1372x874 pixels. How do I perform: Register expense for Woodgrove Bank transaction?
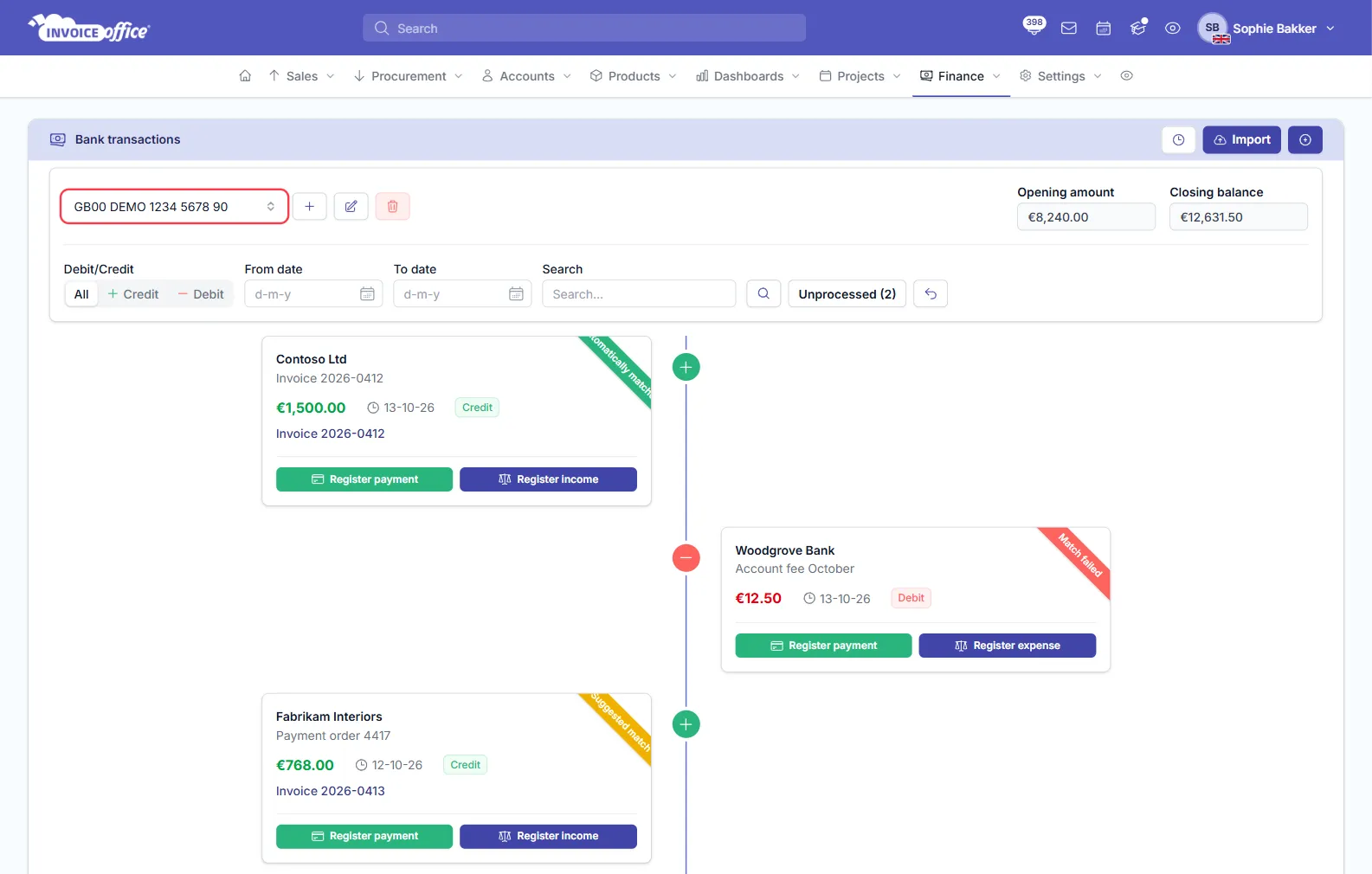[x=1007, y=646]
